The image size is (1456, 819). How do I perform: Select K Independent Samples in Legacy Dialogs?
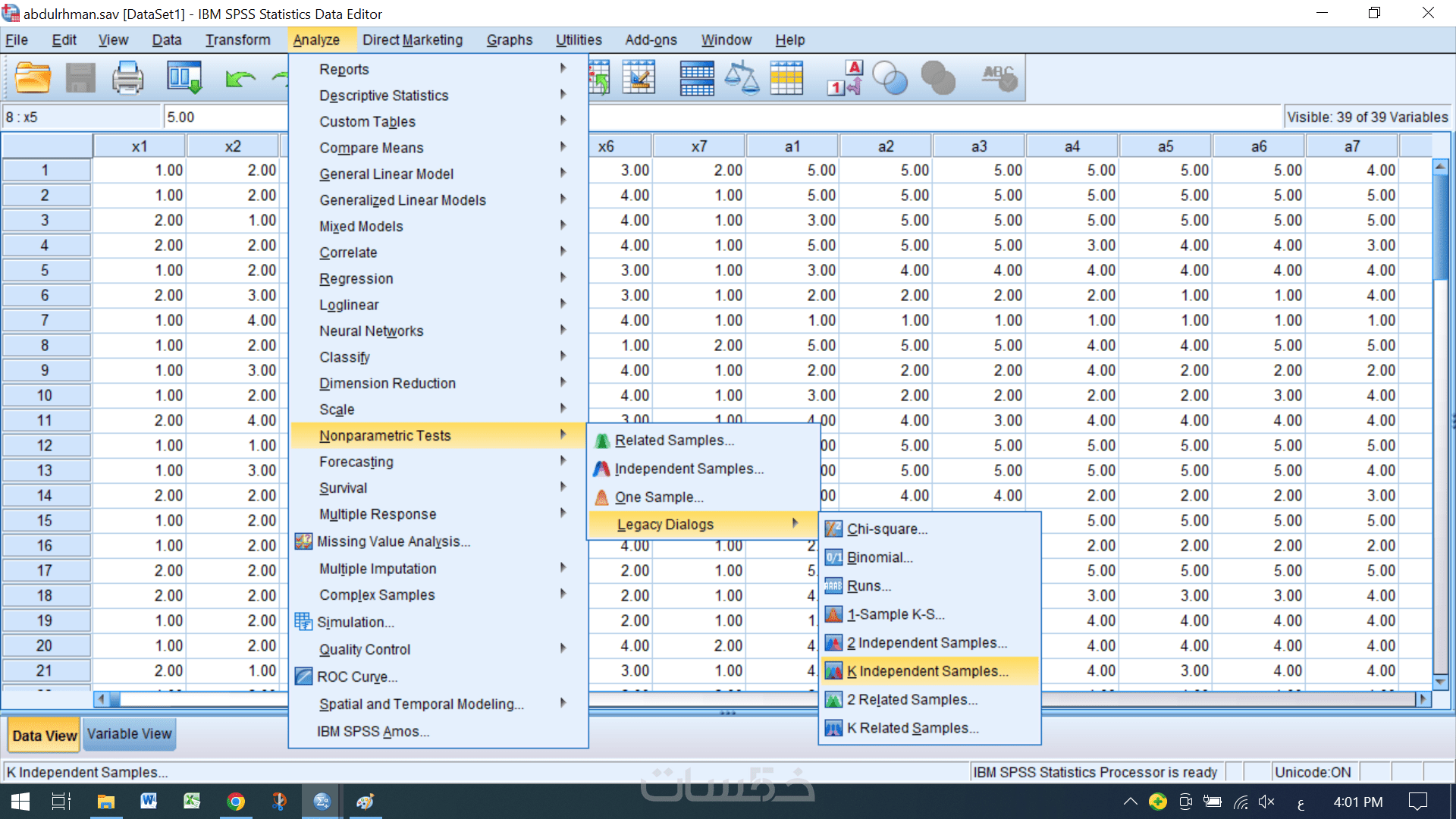[x=927, y=671]
